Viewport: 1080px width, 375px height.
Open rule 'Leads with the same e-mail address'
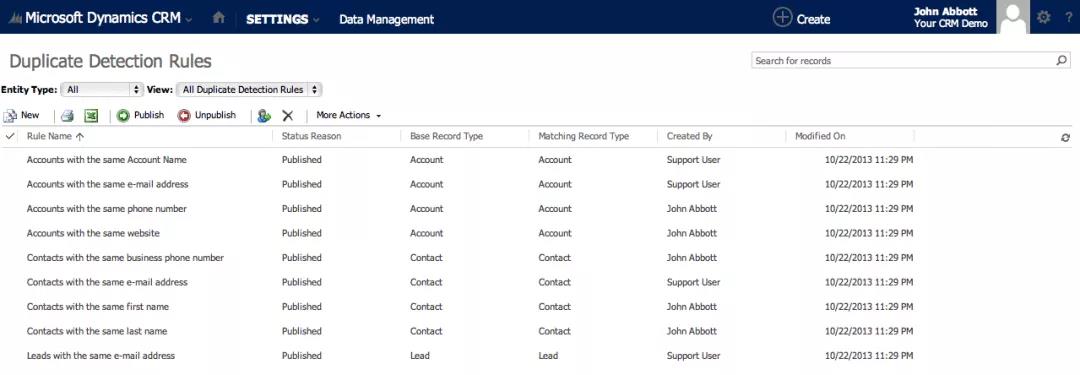pos(101,356)
